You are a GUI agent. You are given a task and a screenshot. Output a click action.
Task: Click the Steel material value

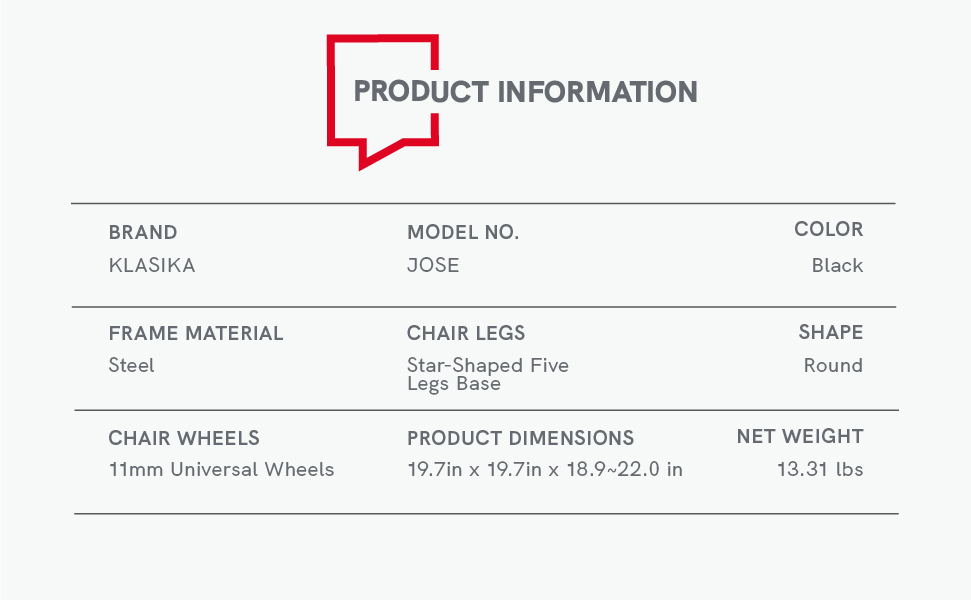pos(131,366)
